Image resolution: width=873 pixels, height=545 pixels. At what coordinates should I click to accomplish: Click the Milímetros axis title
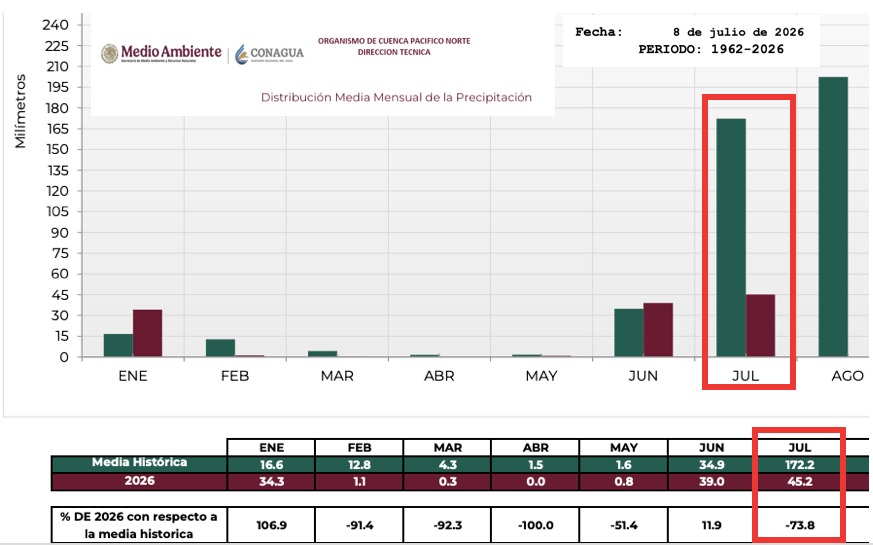[21, 111]
